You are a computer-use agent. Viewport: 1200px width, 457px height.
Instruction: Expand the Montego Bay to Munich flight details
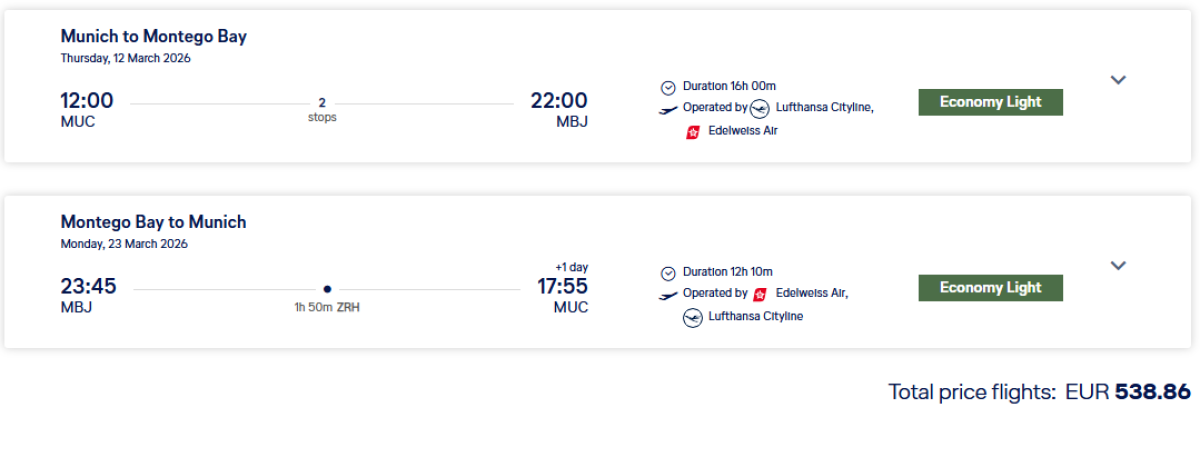[1118, 265]
